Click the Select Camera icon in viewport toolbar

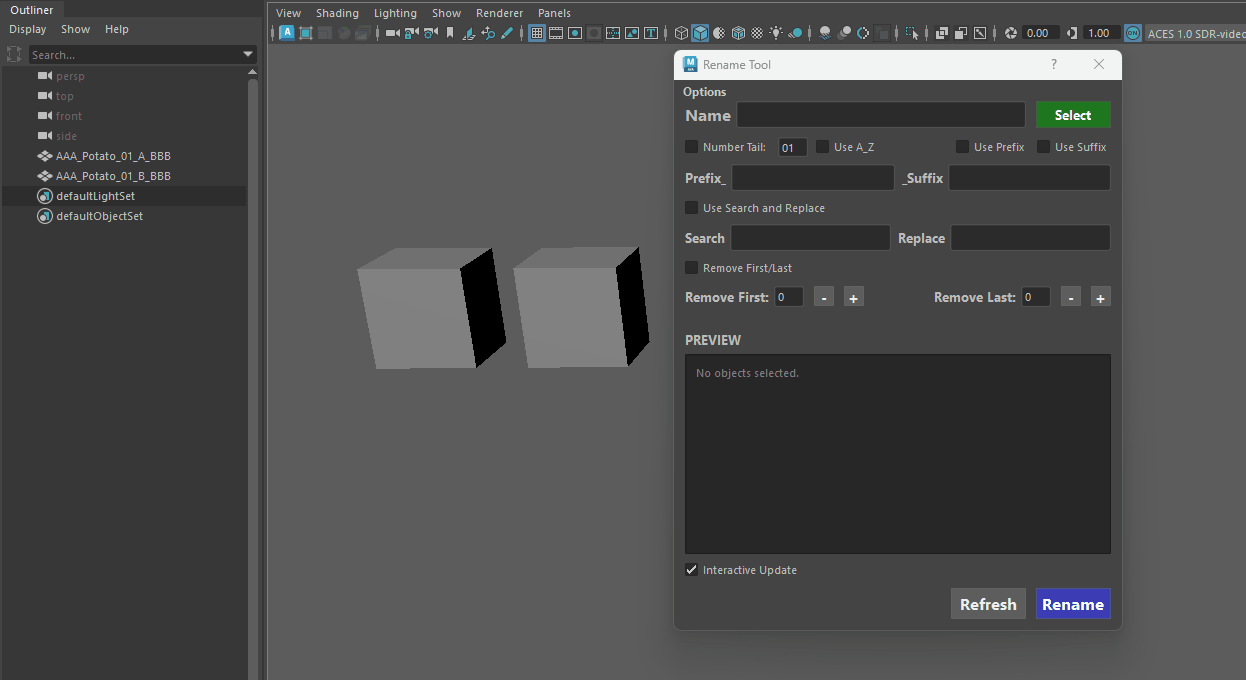pos(393,33)
